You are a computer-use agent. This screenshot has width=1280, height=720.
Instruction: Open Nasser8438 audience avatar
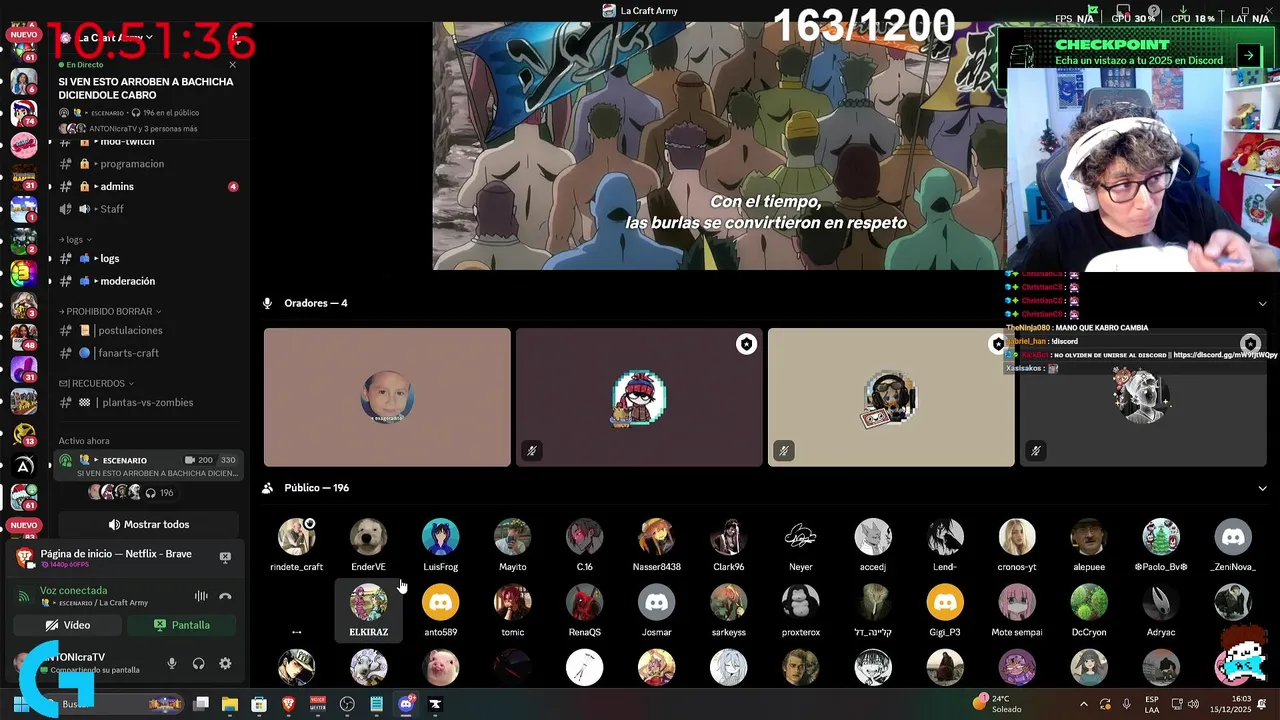pos(656,537)
